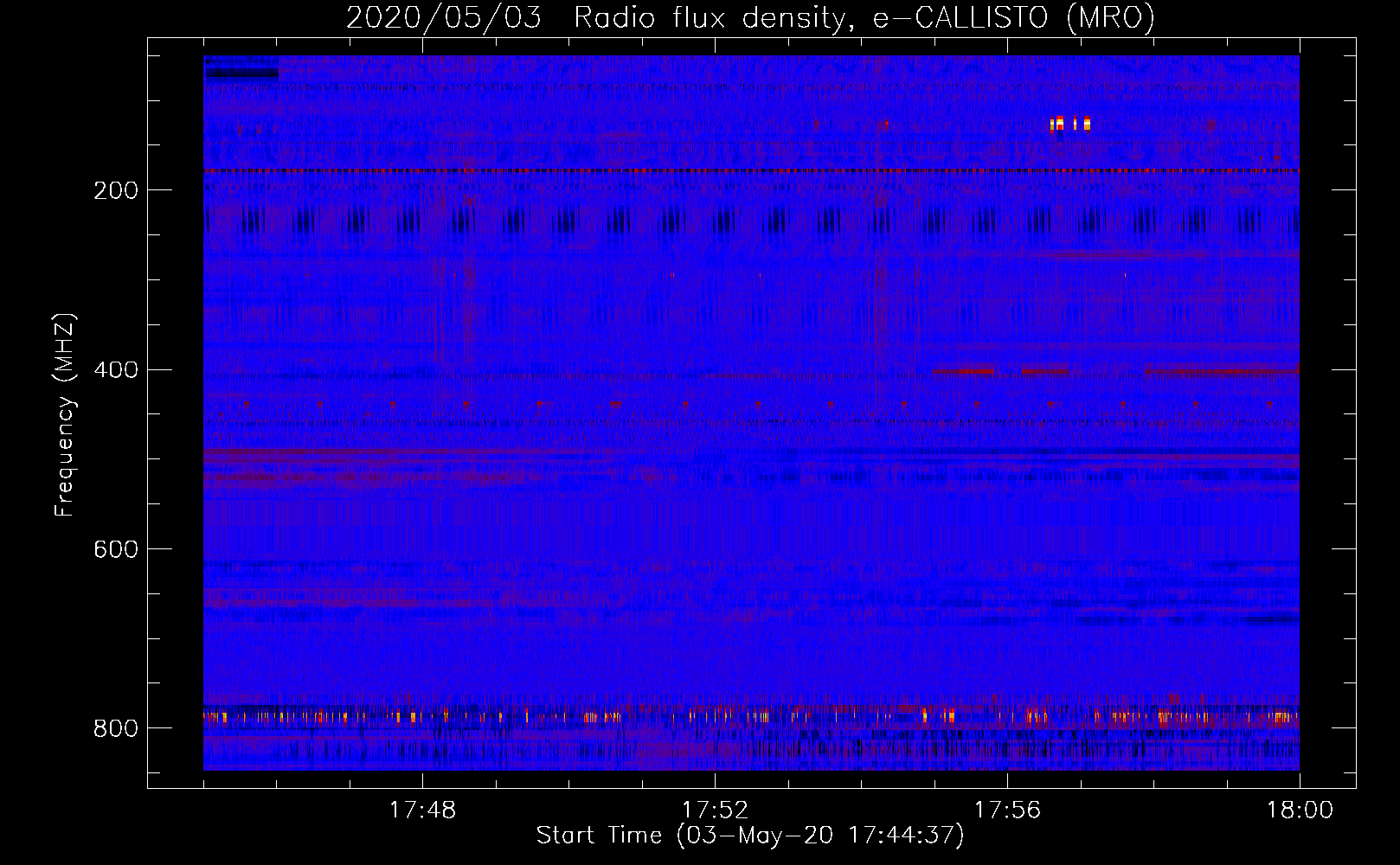
Task: Click the bright yellow-white burst near 17:57
Action: click(1070, 124)
